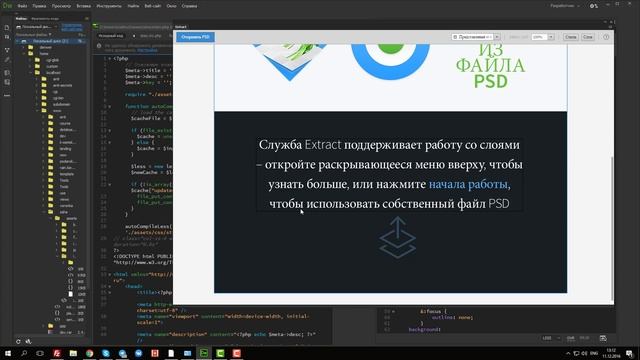Select the subdomain folder in file tree
640x360 pixels.
click(61, 104)
